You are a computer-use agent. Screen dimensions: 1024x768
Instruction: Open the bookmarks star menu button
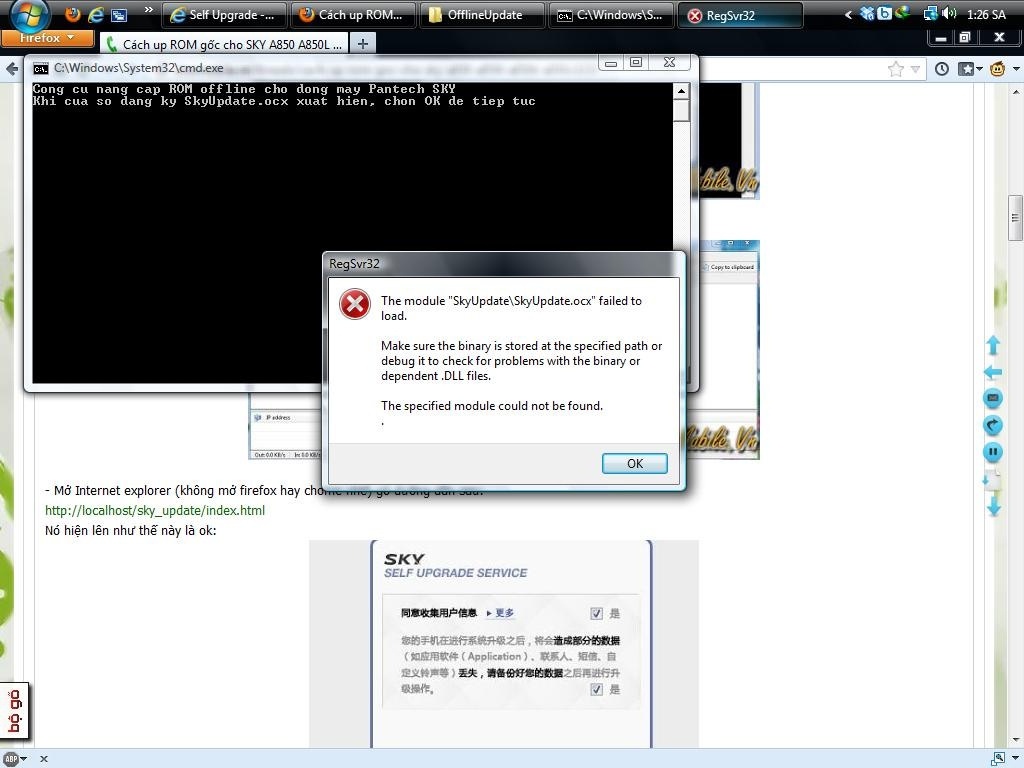970,69
